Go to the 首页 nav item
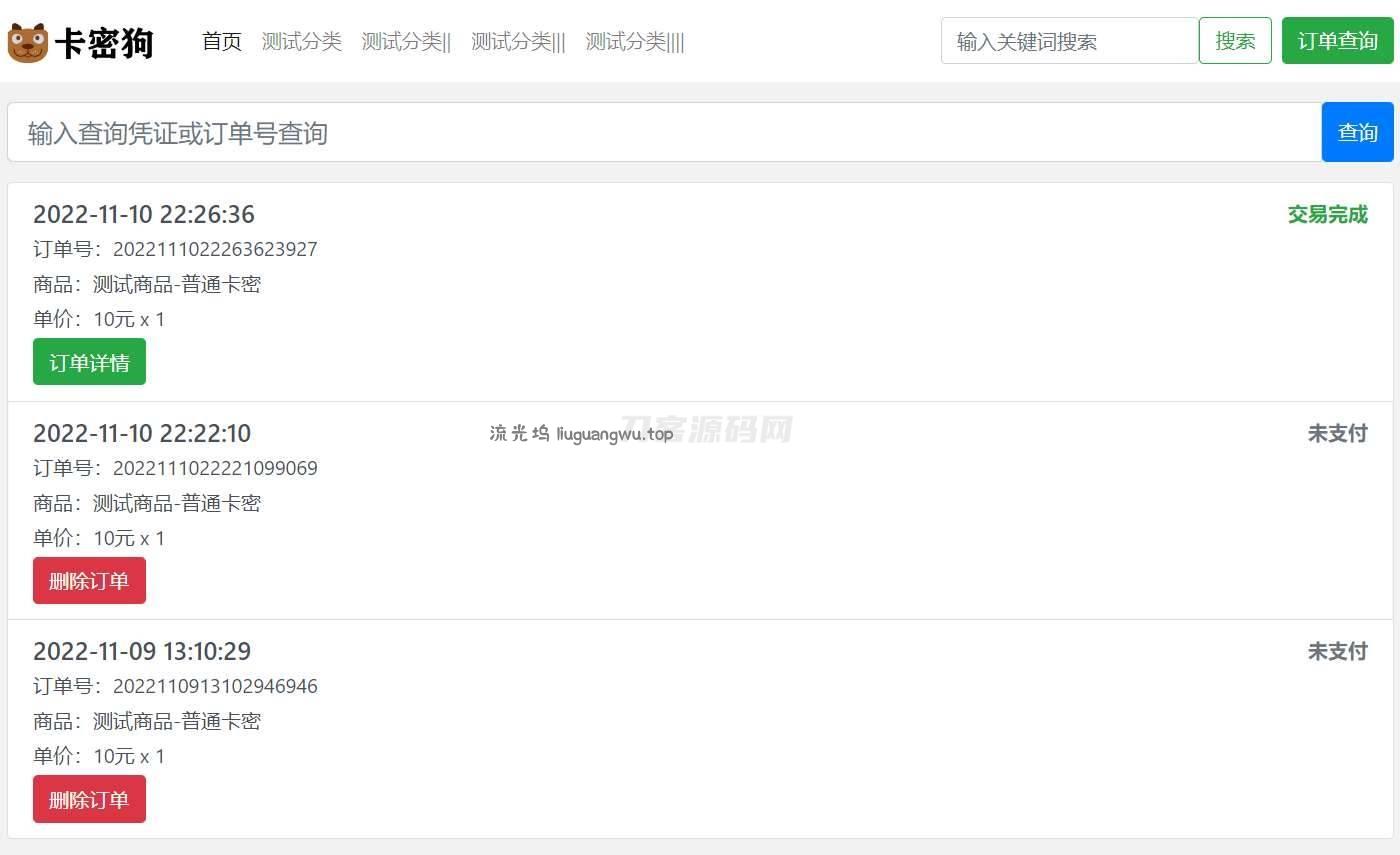The width and height of the screenshot is (1400, 855). click(x=222, y=41)
